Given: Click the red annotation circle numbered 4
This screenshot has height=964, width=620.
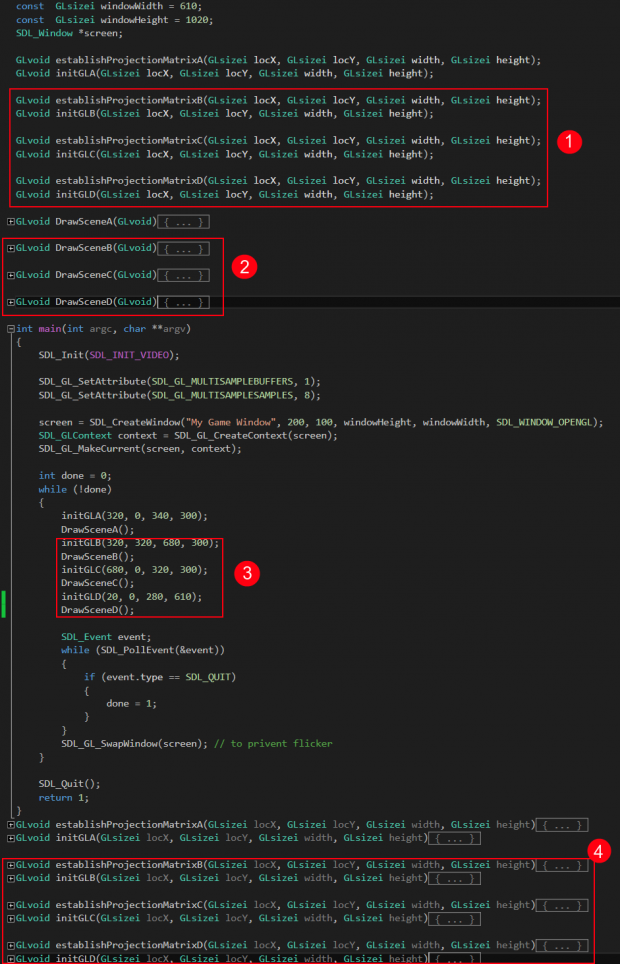Looking at the screenshot, I should point(598,852).
